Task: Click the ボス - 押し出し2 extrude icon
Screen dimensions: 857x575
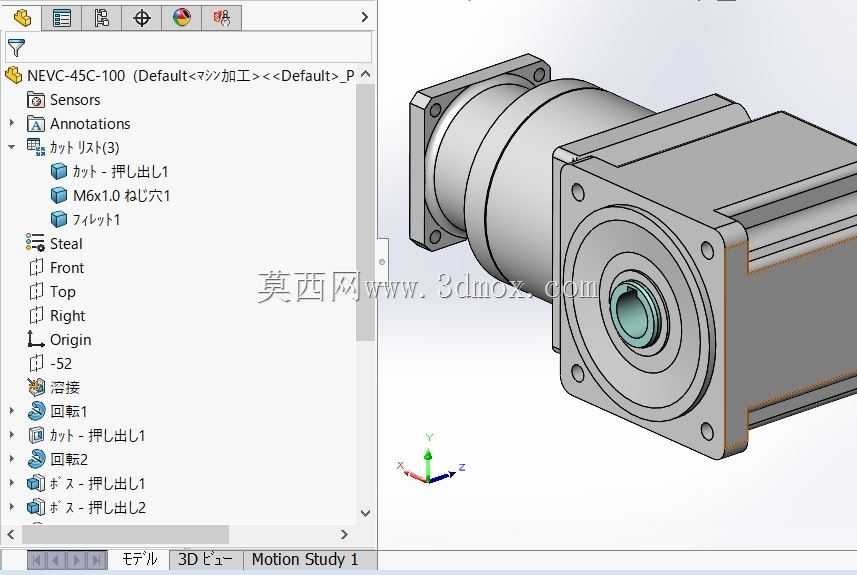Action: [36, 507]
